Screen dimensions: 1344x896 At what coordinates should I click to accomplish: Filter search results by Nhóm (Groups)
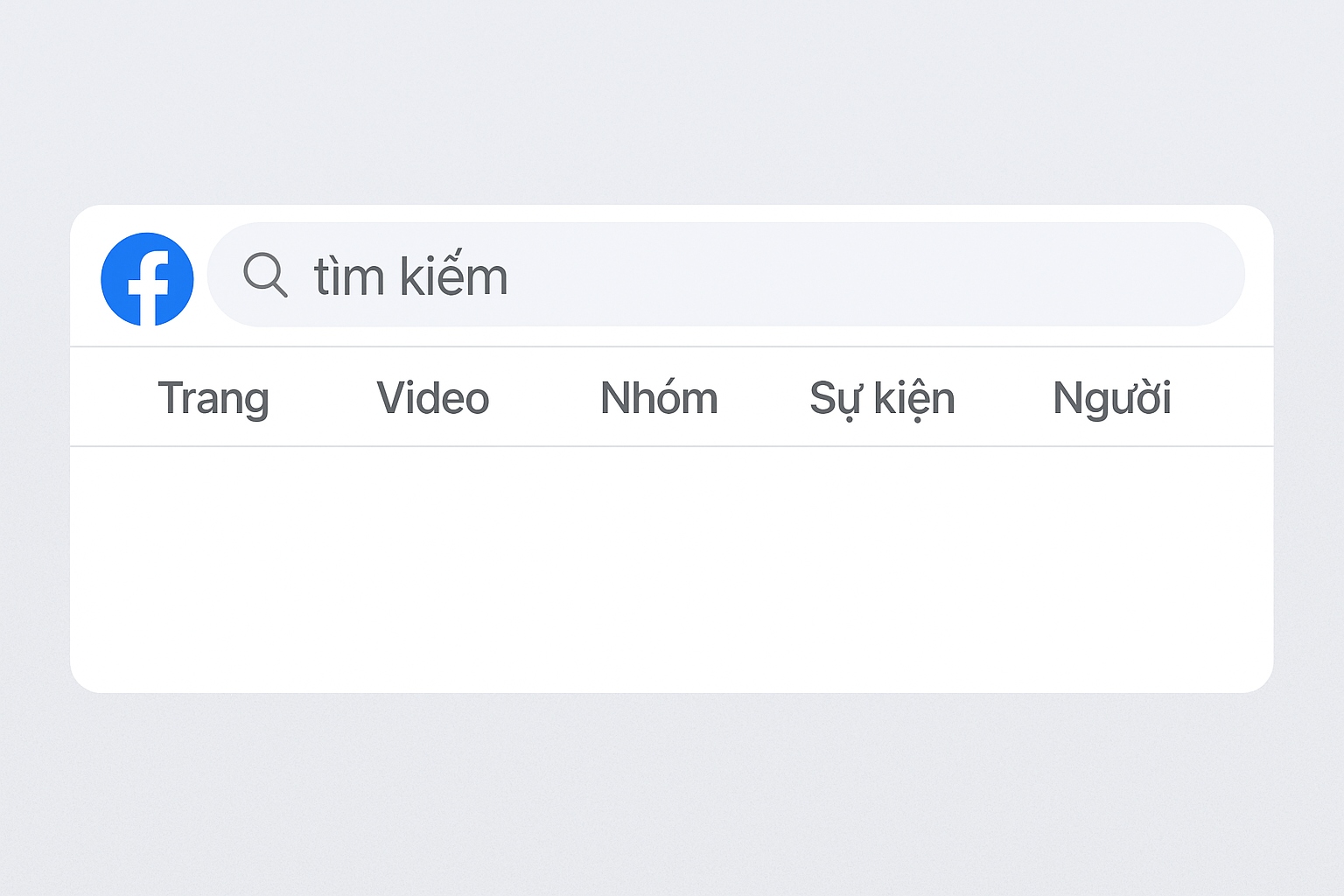659,398
